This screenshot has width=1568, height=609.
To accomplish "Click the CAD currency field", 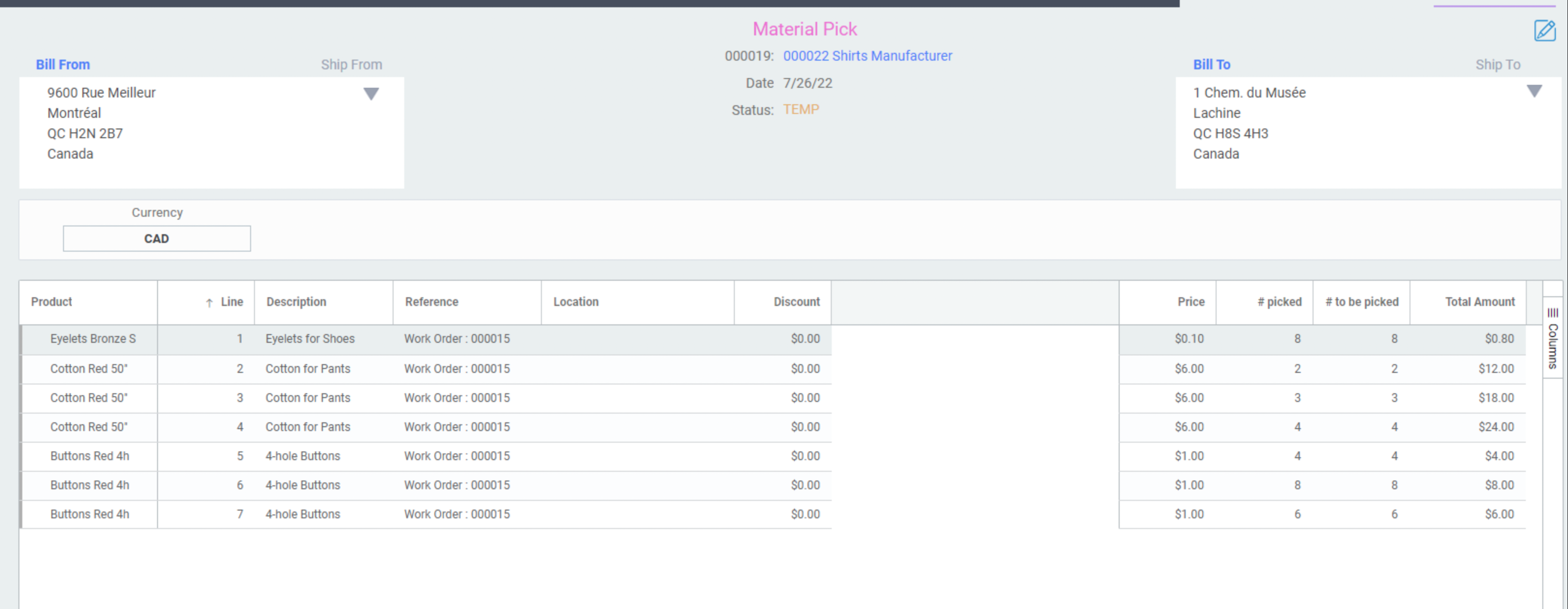I will [157, 239].
